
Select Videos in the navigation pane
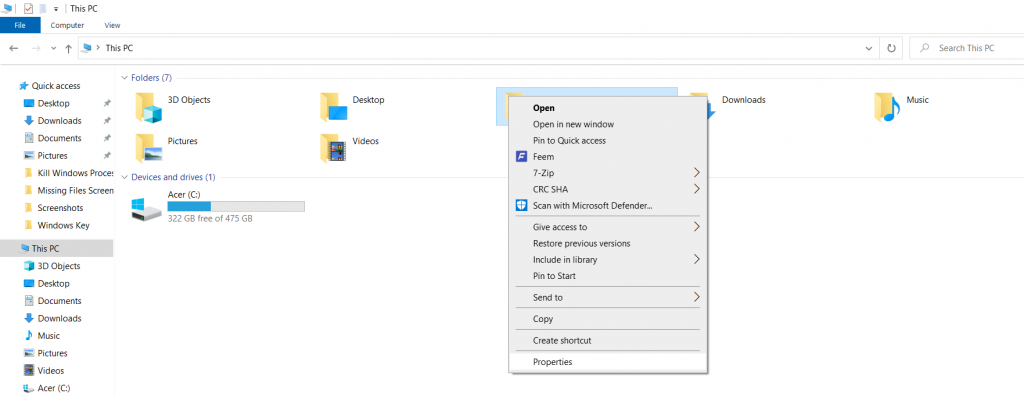(x=50, y=370)
